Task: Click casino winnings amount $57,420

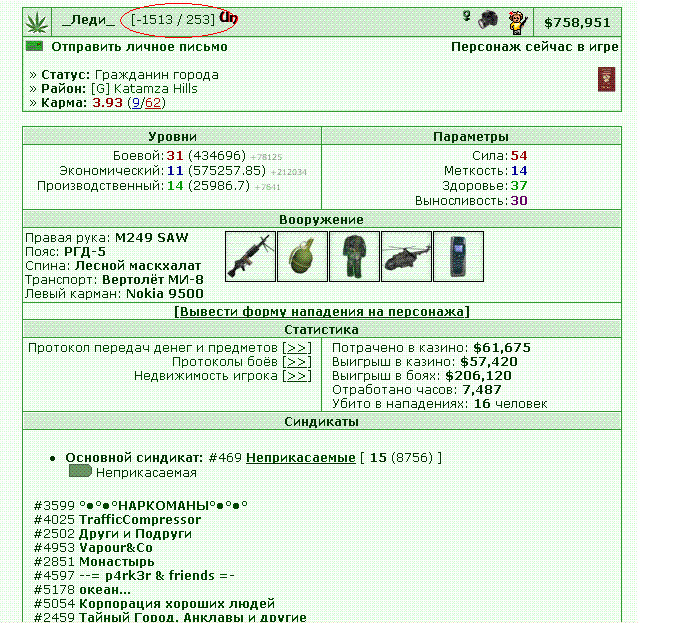Action: click(489, 362)
